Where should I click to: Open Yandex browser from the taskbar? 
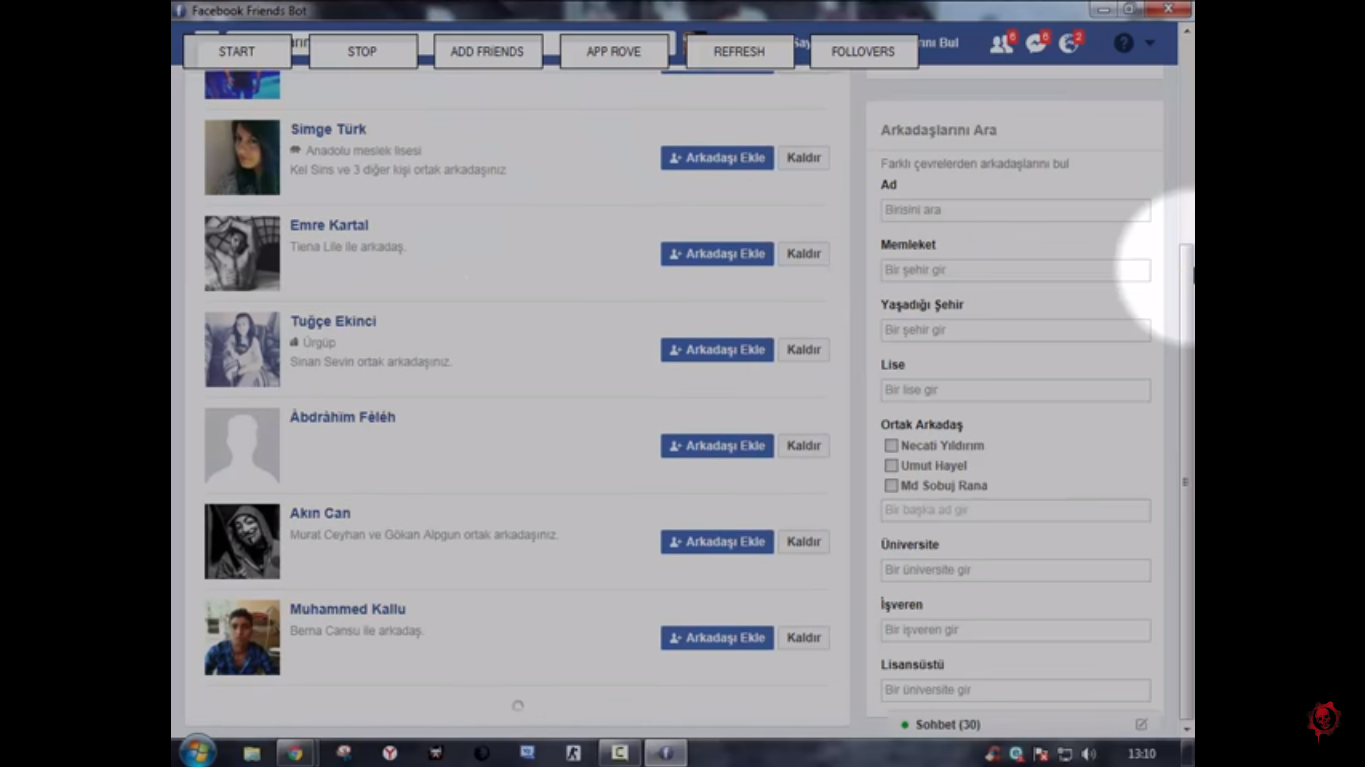pos(389,753)
